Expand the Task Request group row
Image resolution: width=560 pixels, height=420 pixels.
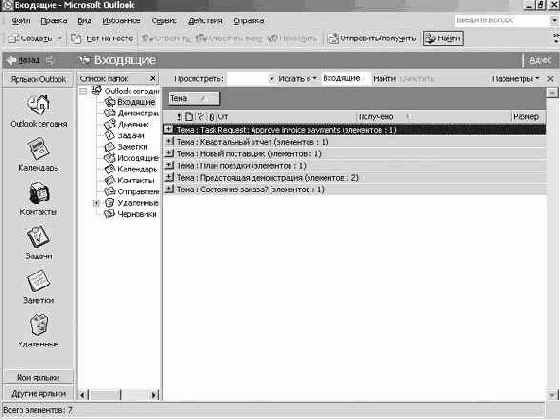[x=168, y=129]
